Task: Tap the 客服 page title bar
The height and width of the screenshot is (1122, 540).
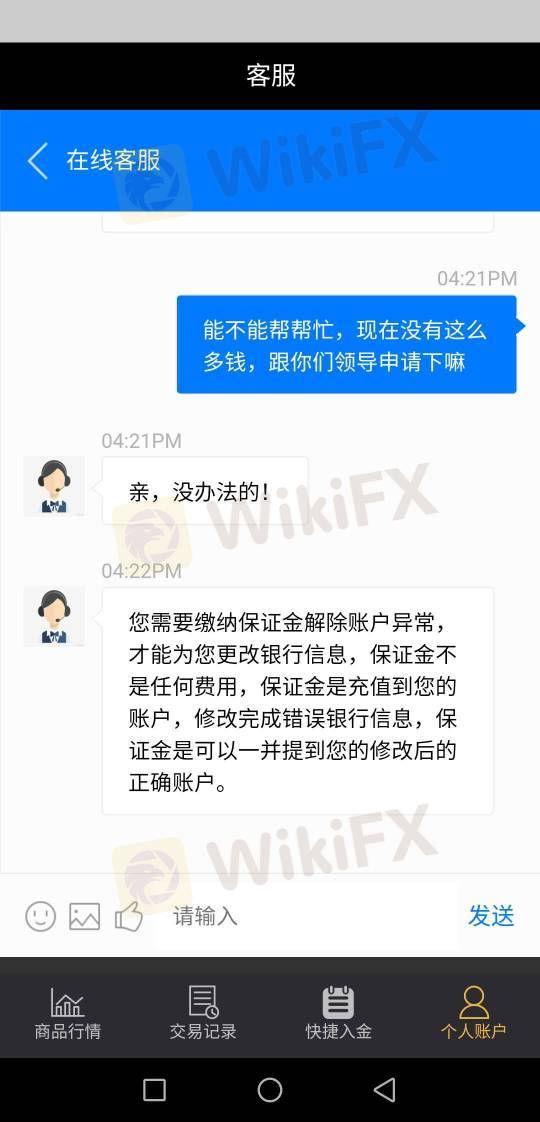Action: click(x=270, y=76)
